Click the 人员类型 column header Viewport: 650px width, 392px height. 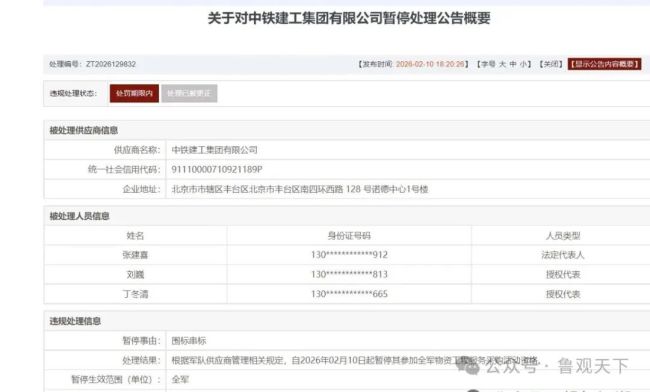tap(563, 236)
